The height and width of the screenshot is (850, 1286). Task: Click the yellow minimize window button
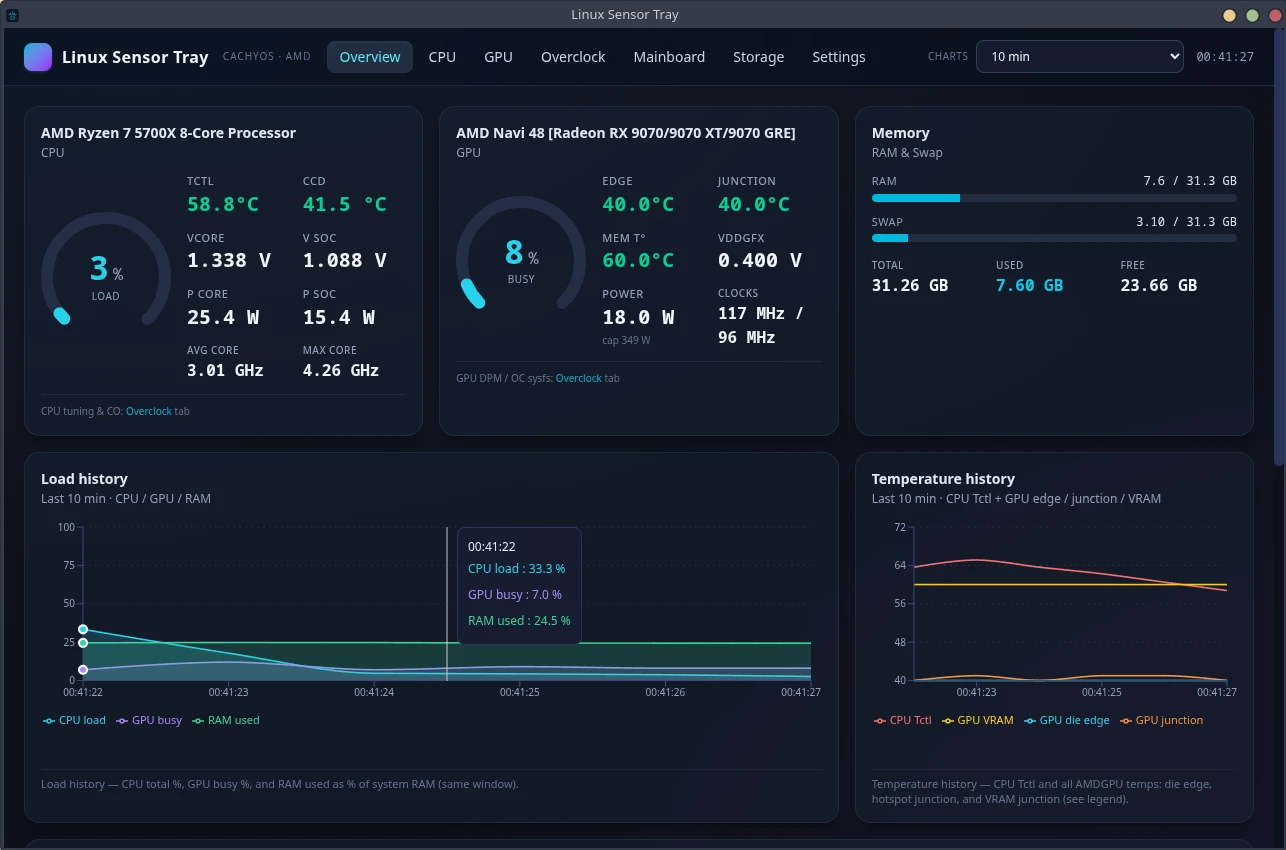click(x=1230, y=15)
